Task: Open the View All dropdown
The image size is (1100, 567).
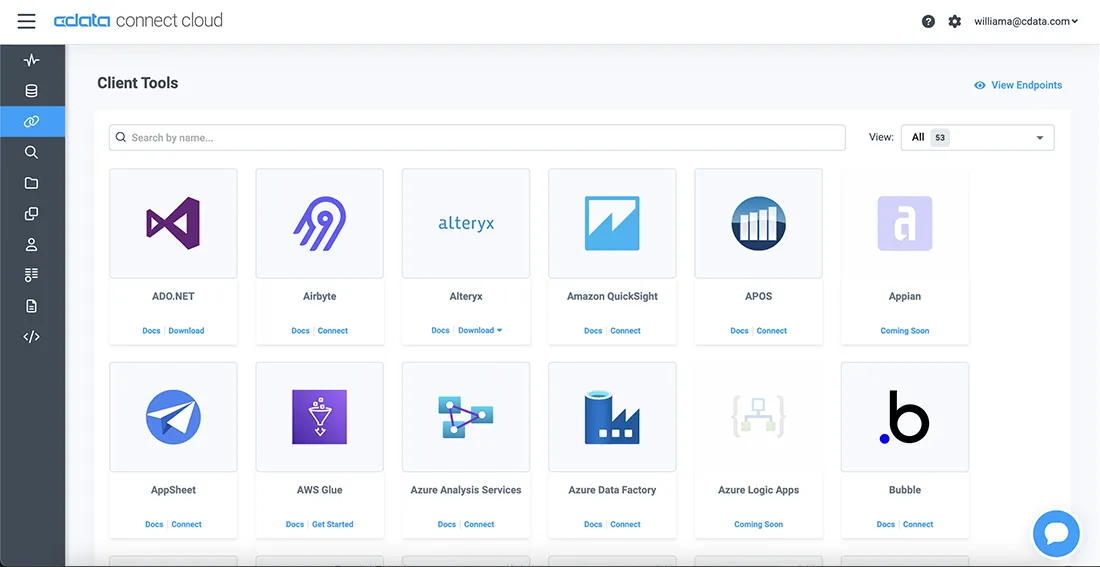Action: click(977, 138)
